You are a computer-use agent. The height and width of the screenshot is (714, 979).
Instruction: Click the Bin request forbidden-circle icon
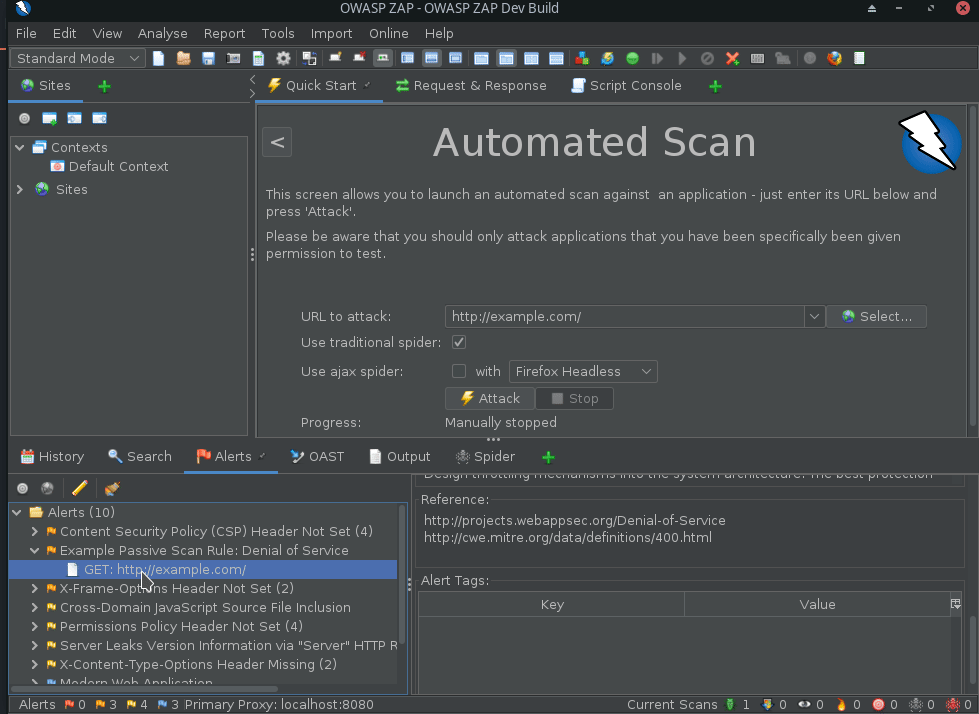pos(707,59)
